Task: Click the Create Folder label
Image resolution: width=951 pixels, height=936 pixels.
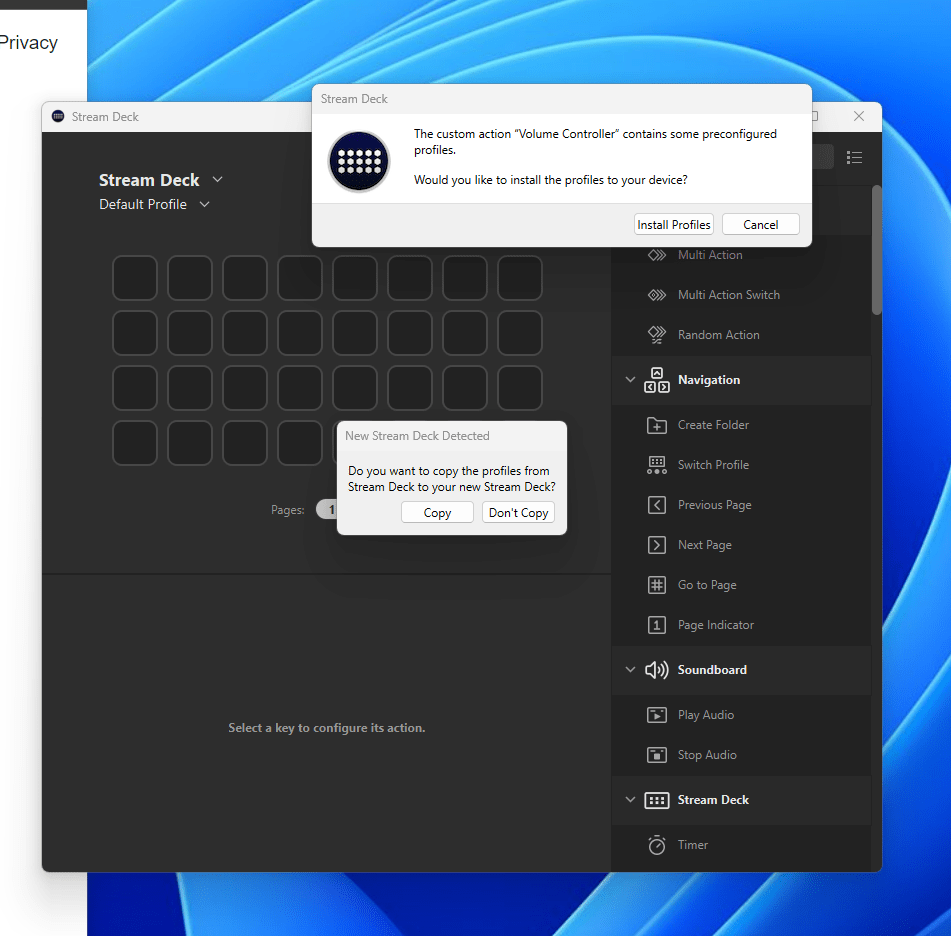Action: tap(713, 425)
